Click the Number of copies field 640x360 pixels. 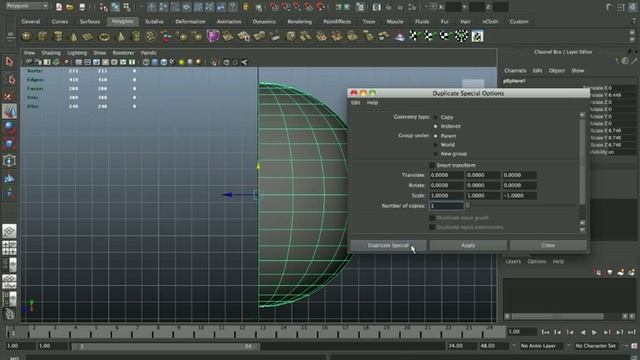(447, 206)
